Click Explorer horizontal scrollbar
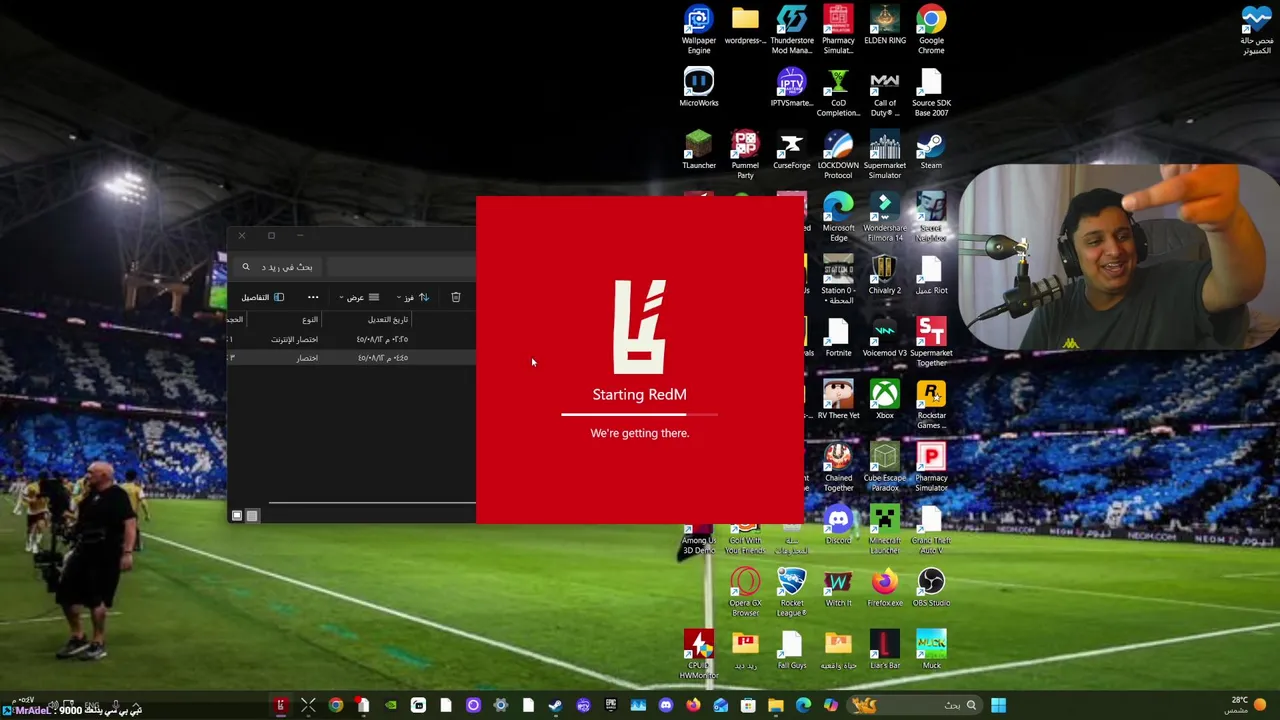 tap(372, 504)
